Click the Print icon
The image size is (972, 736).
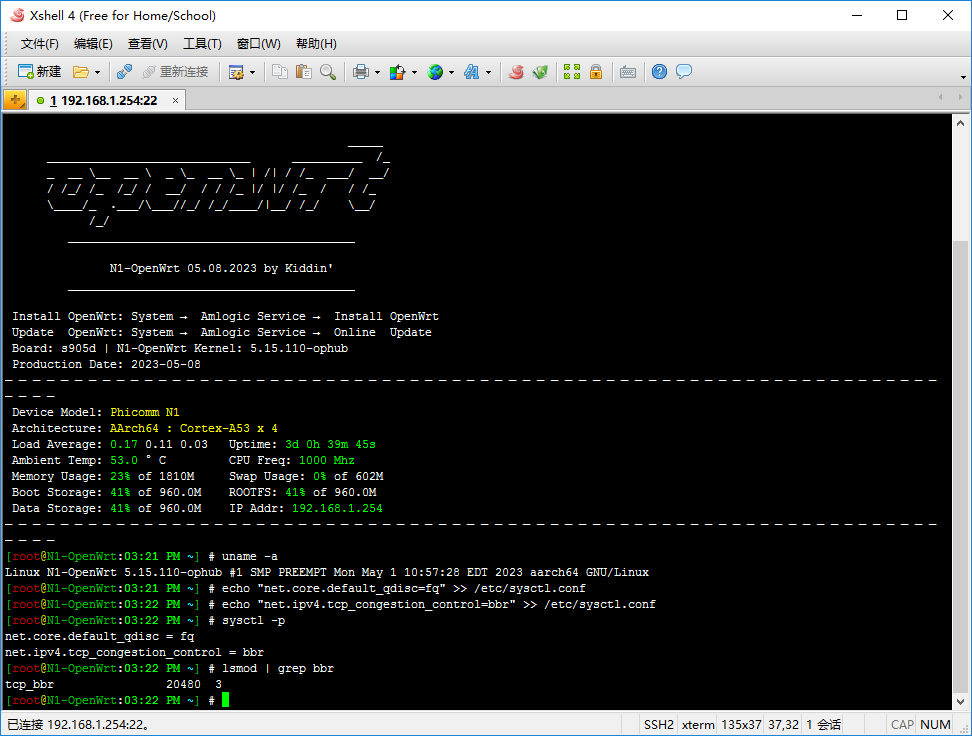click(361, 72)
